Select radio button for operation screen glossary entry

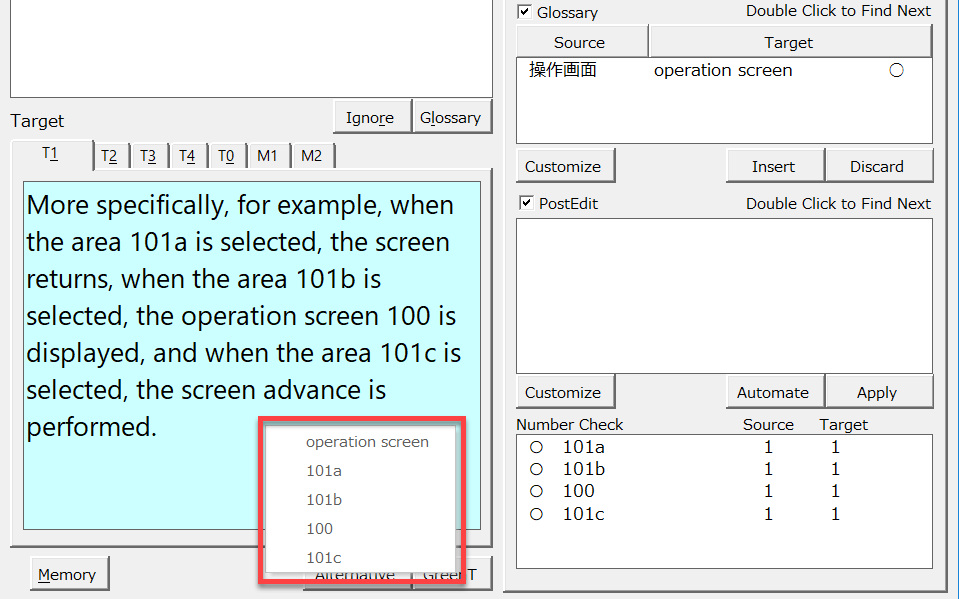pos(896,70)
